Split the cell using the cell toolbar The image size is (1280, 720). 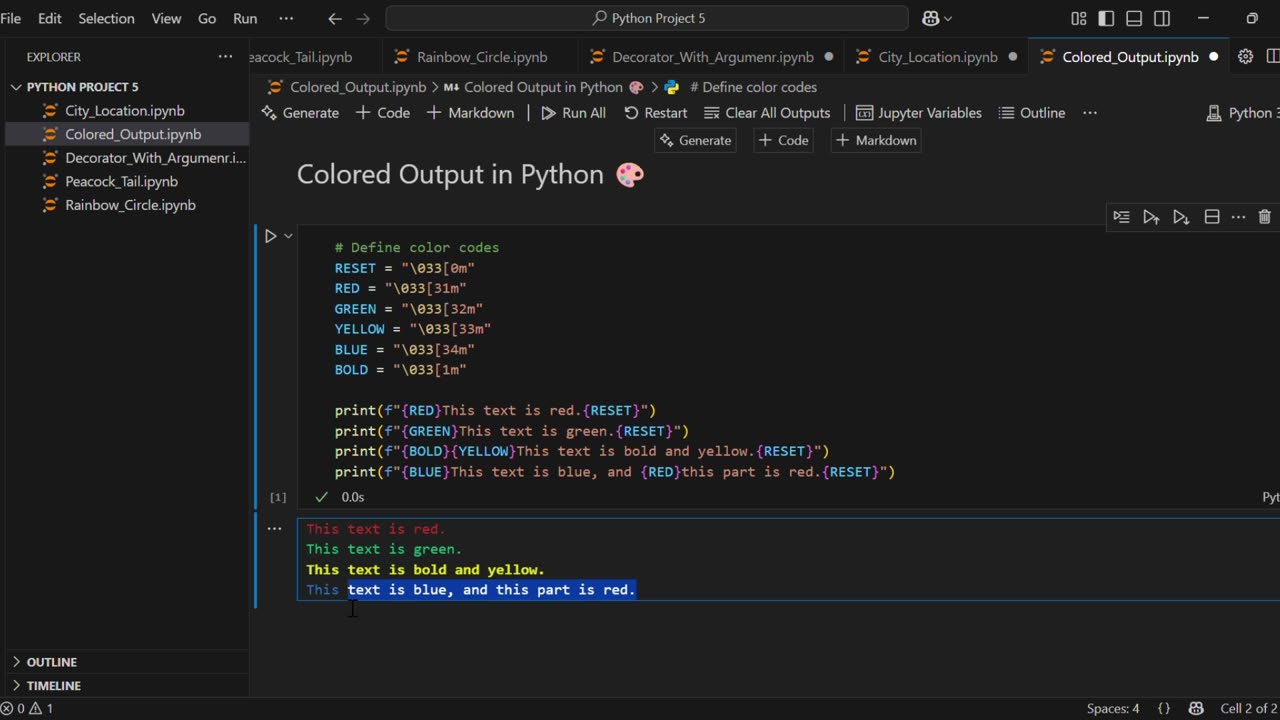pos(1211,217)
